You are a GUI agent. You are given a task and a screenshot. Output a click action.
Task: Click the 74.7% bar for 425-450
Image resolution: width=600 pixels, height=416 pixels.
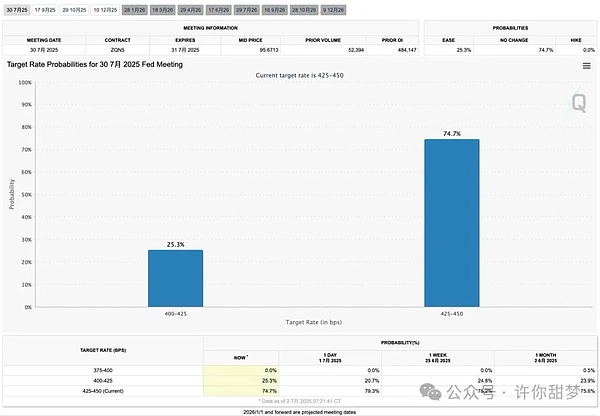pos(451,222)
